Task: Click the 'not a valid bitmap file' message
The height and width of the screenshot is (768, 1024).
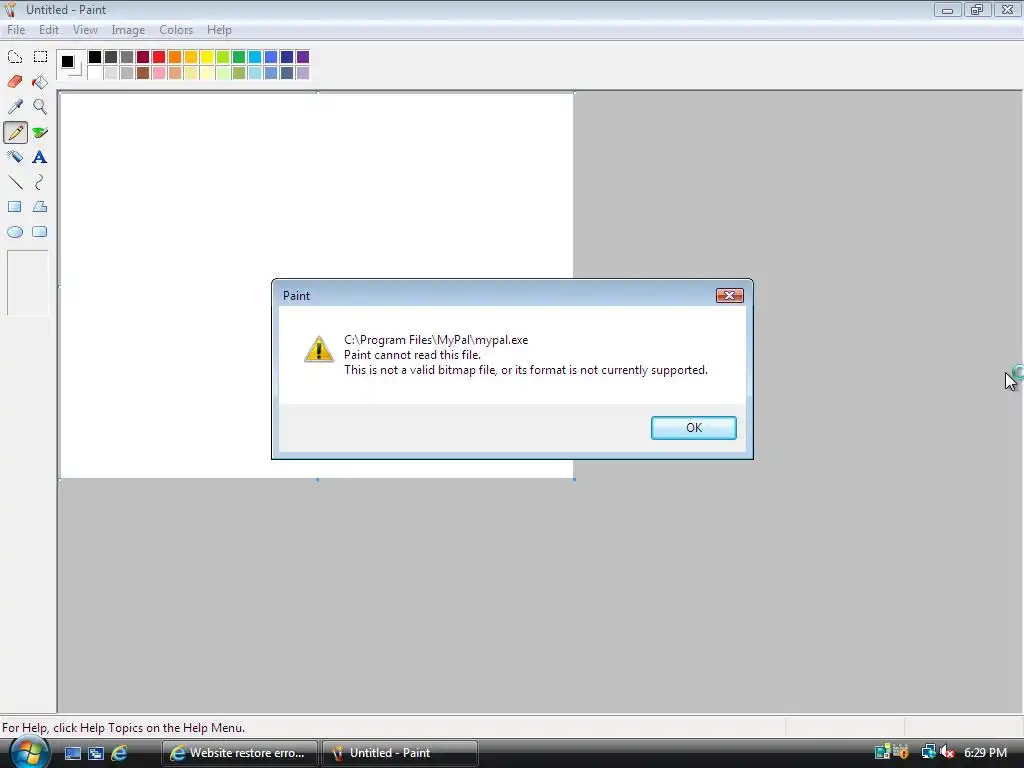Action: (x=526, y=370)
